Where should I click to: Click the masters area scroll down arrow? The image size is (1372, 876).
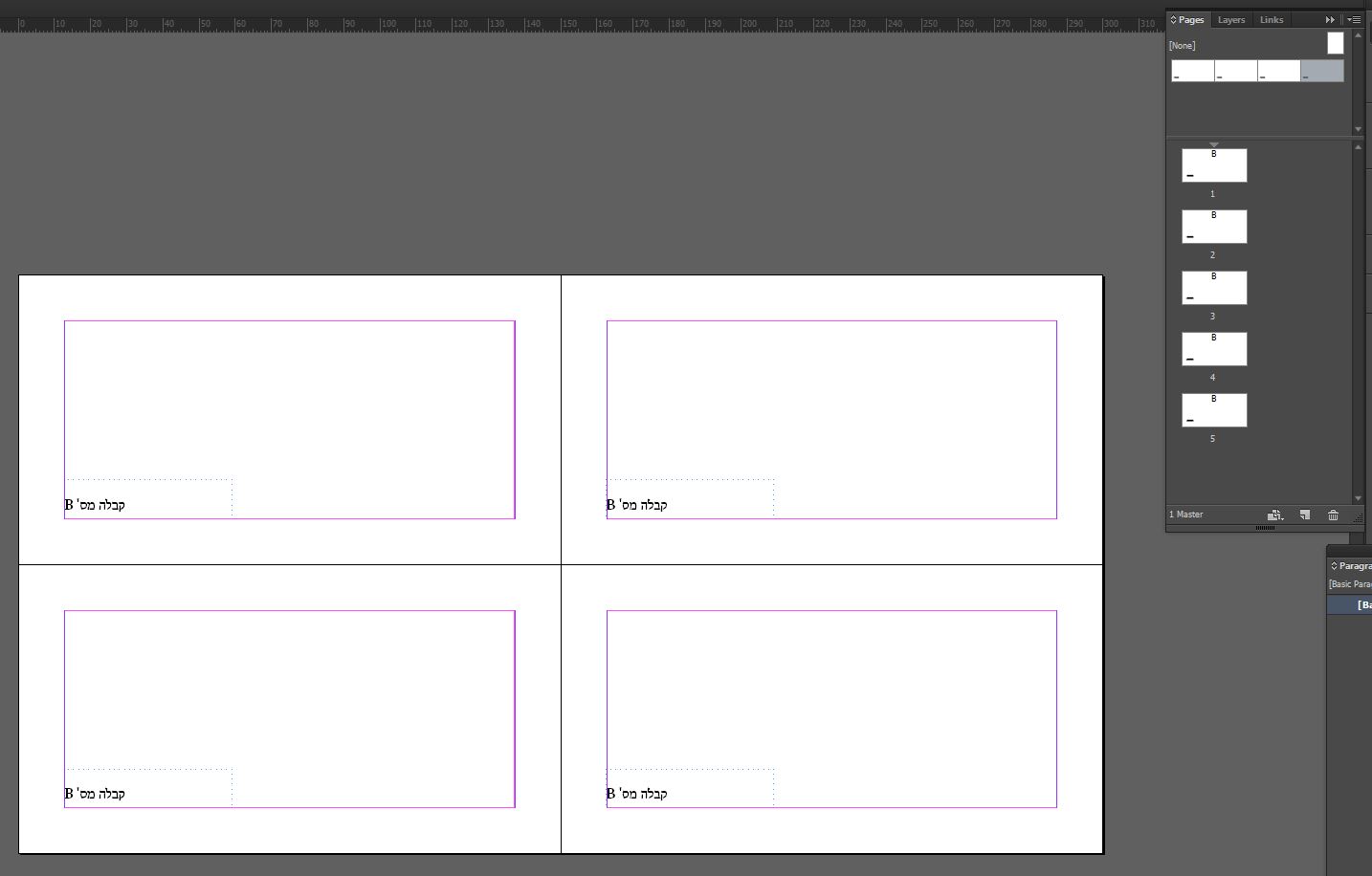1358,129
